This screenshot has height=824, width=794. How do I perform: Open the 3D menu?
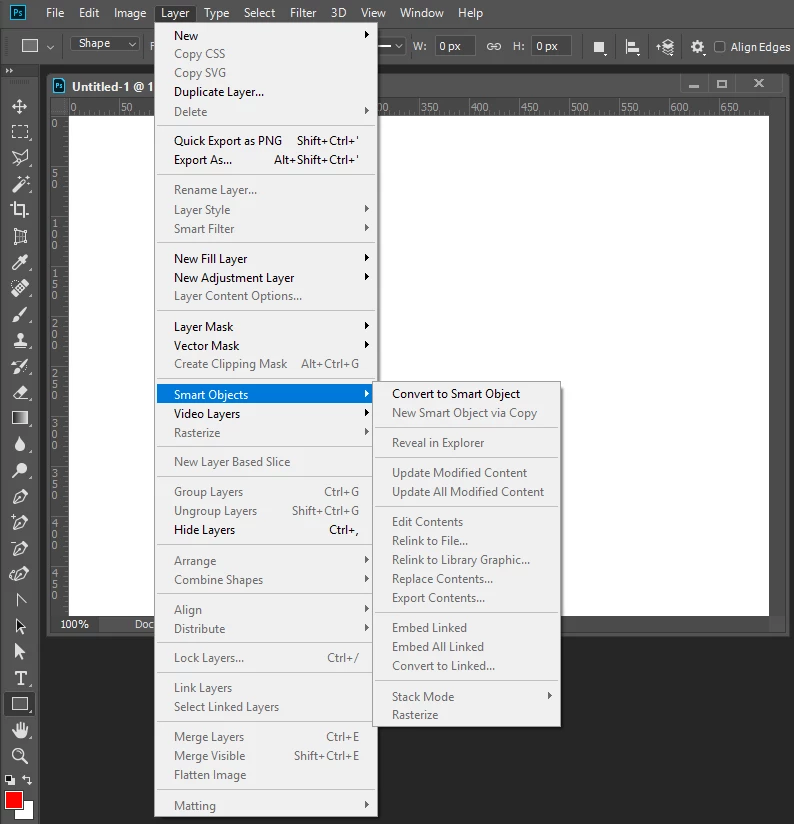(x=338, y=13)
